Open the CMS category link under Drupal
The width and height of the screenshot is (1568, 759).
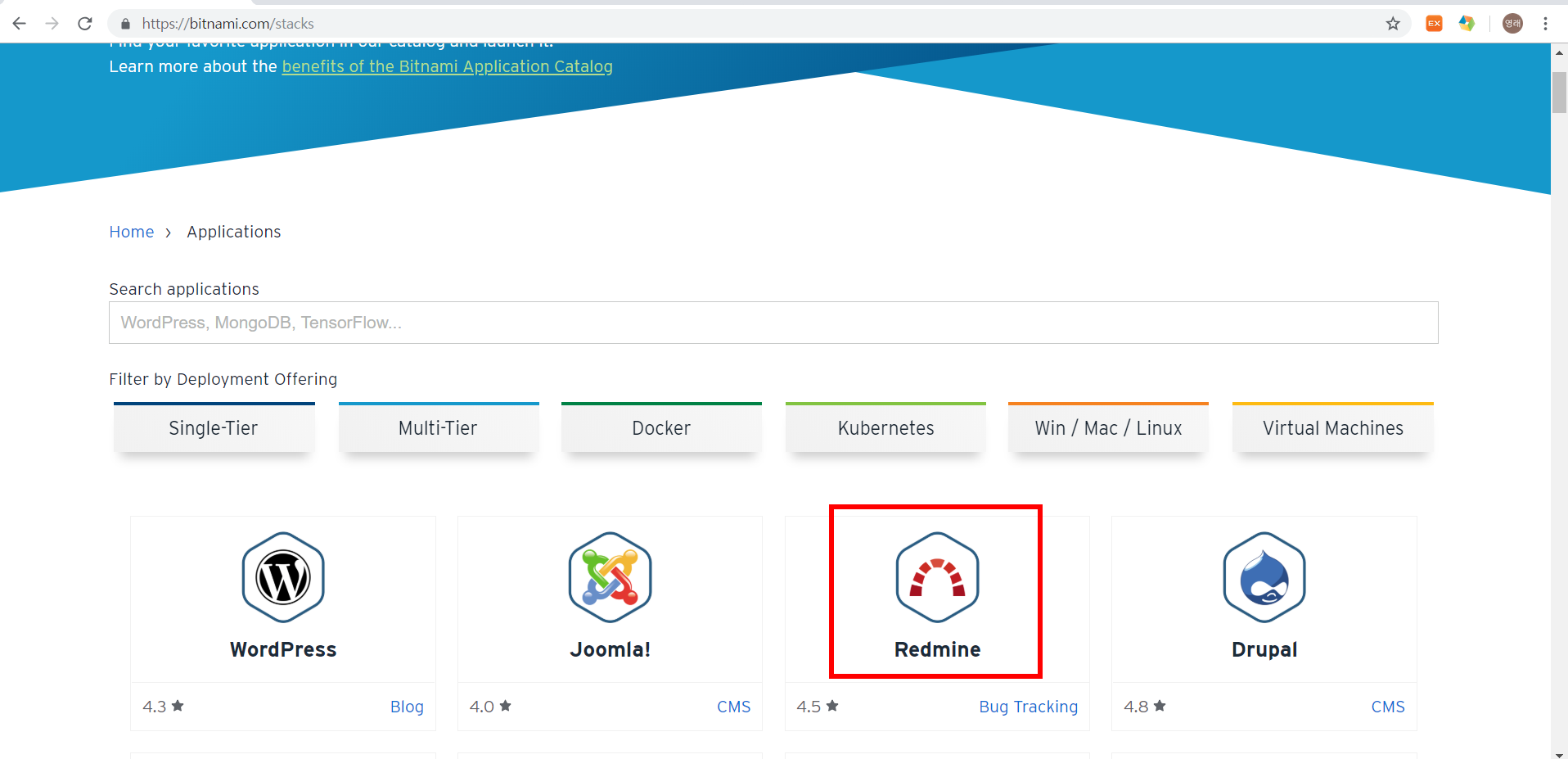pyautogui.click(x=1388, y=707)
